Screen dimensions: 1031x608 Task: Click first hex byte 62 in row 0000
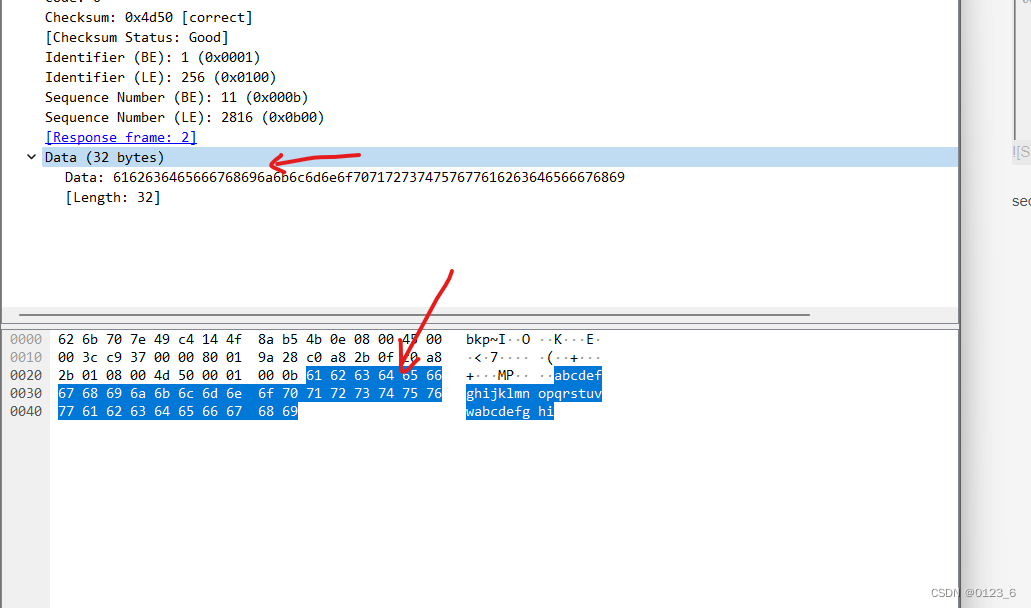click(x=66, y=339)
